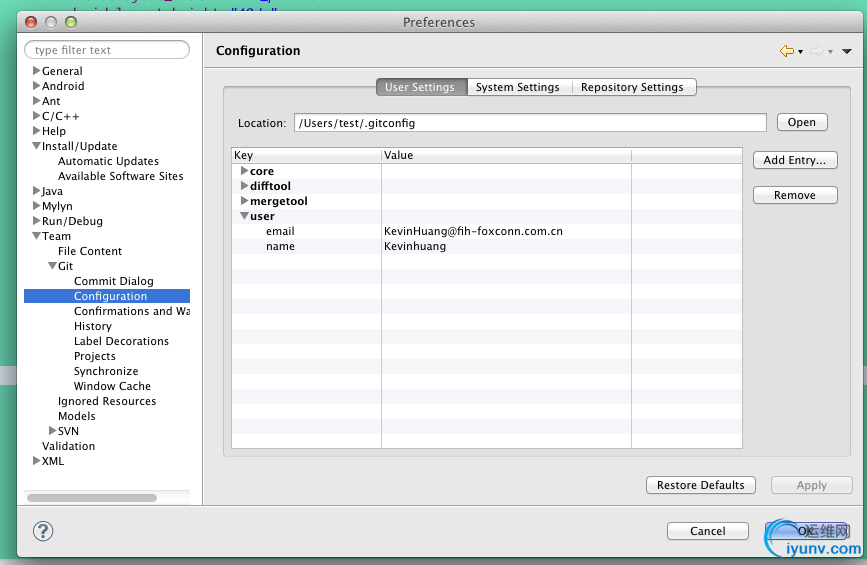Expand the difftool config key
This screenshot has height=565, width=867.
pyautogui.click(x=244, y=186)
